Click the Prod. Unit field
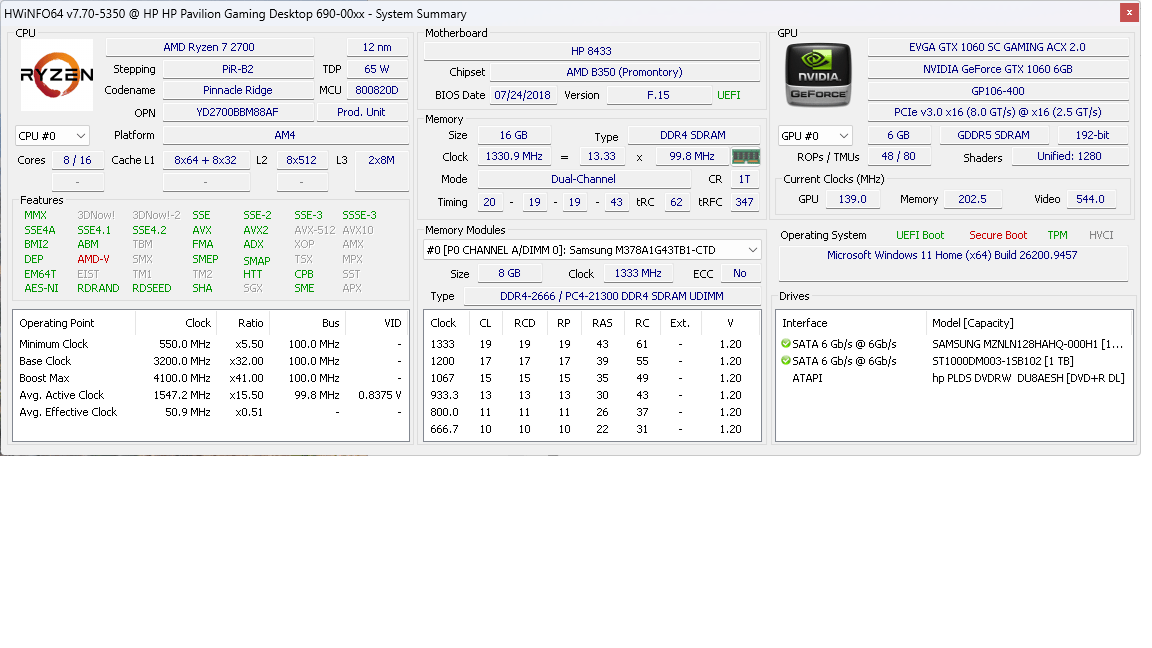Viewport: 1152px width, 648px height. [x=361, y=112]
